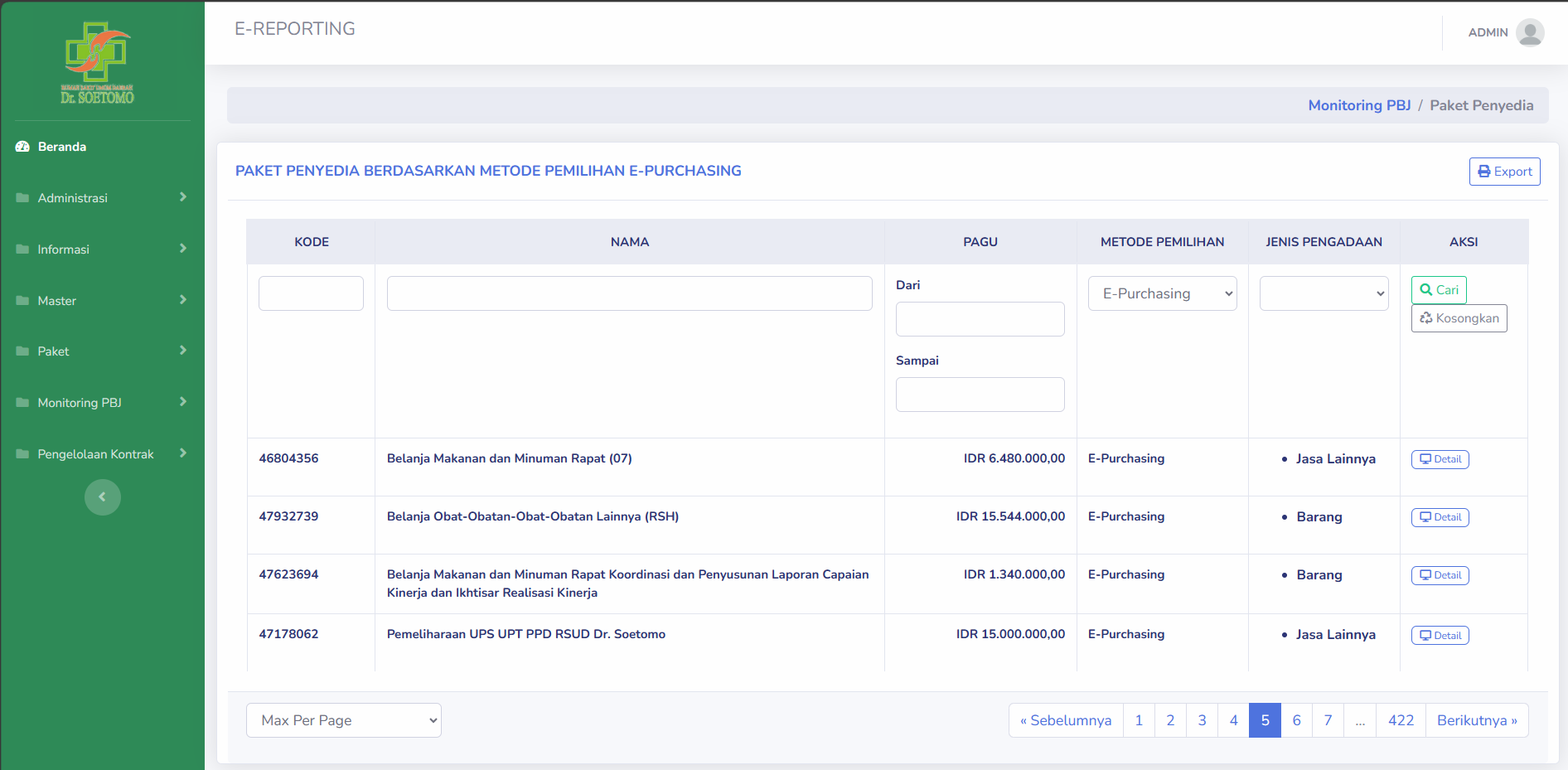Image resolution: width=1568 pixels, height=770 pixels.
Task: Click the Kode filter input field
Action: click(x=311, y=293)
